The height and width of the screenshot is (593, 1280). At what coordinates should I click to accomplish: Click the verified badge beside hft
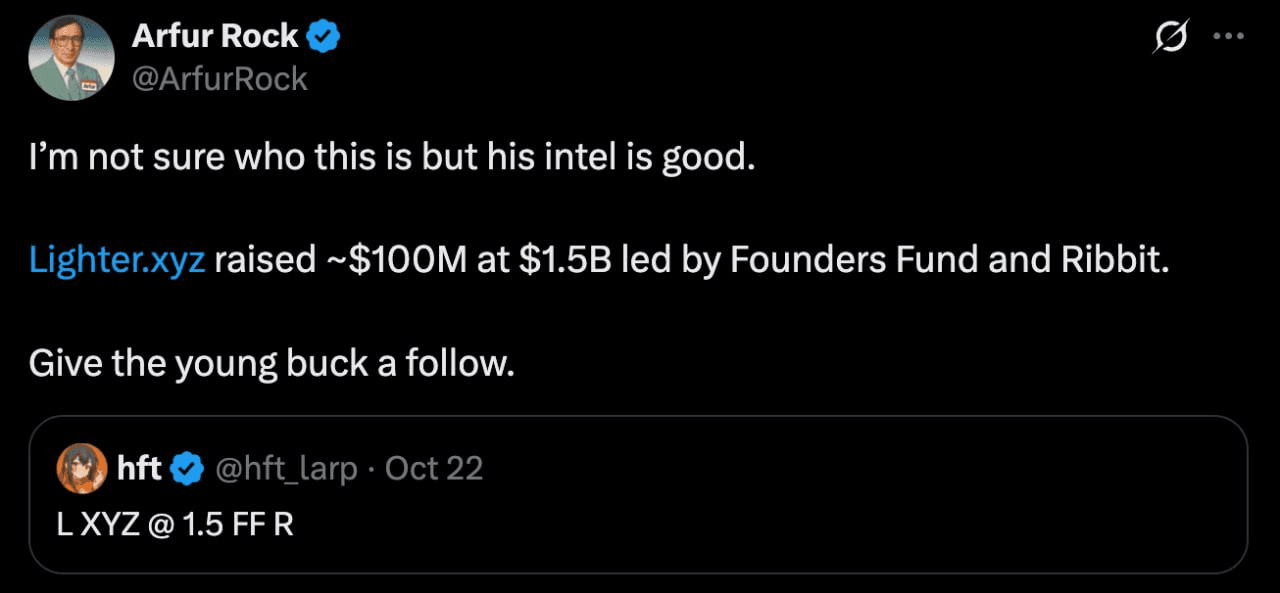click(187, 468)
